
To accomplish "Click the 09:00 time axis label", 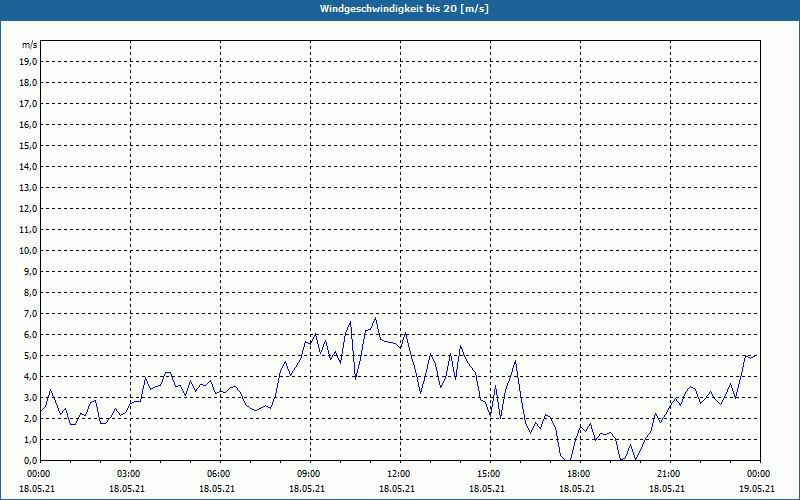I will coord(310,474).
